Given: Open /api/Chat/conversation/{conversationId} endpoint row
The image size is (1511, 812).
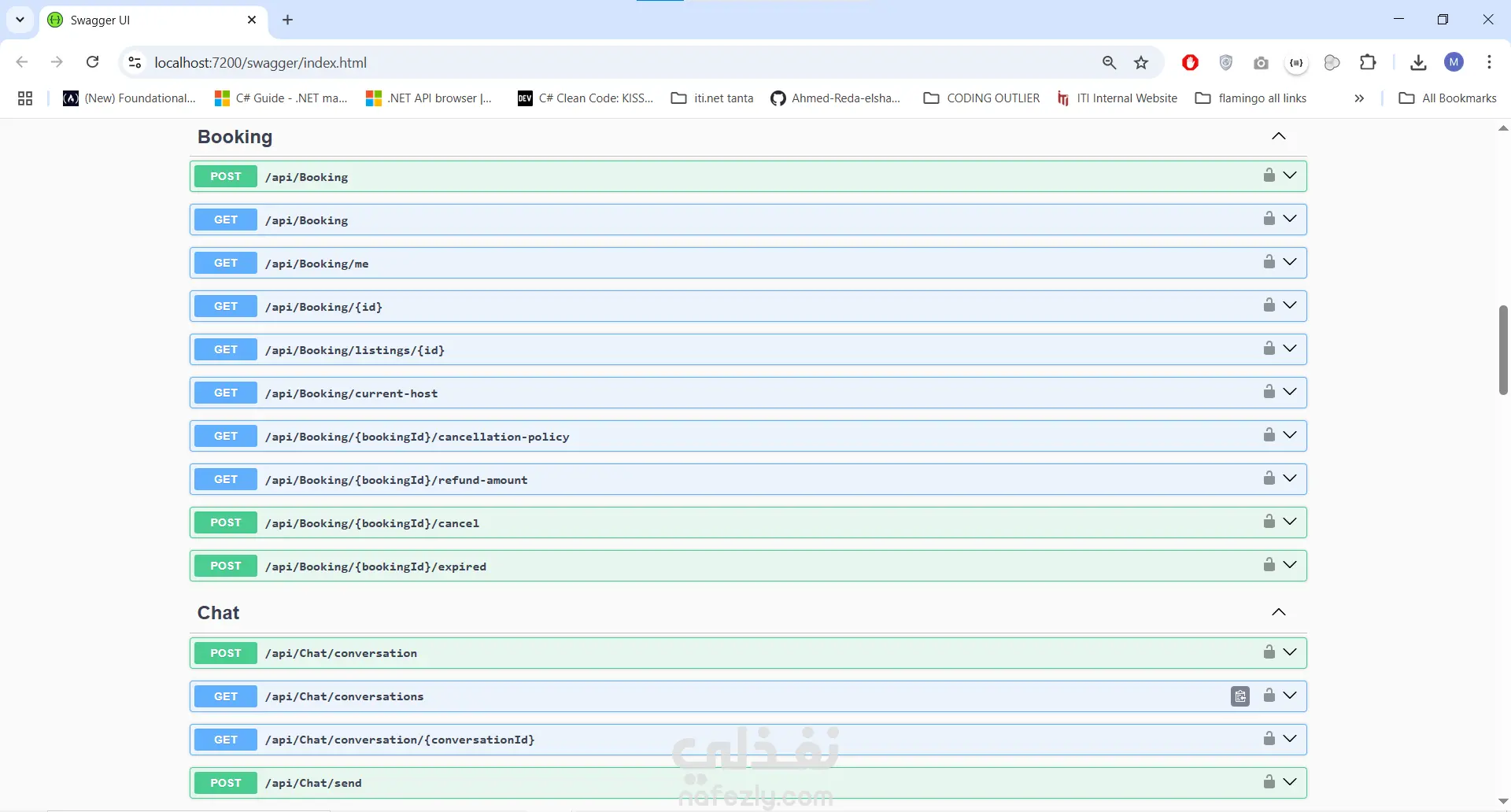Looking at the screenshot, I should point(748,740).
